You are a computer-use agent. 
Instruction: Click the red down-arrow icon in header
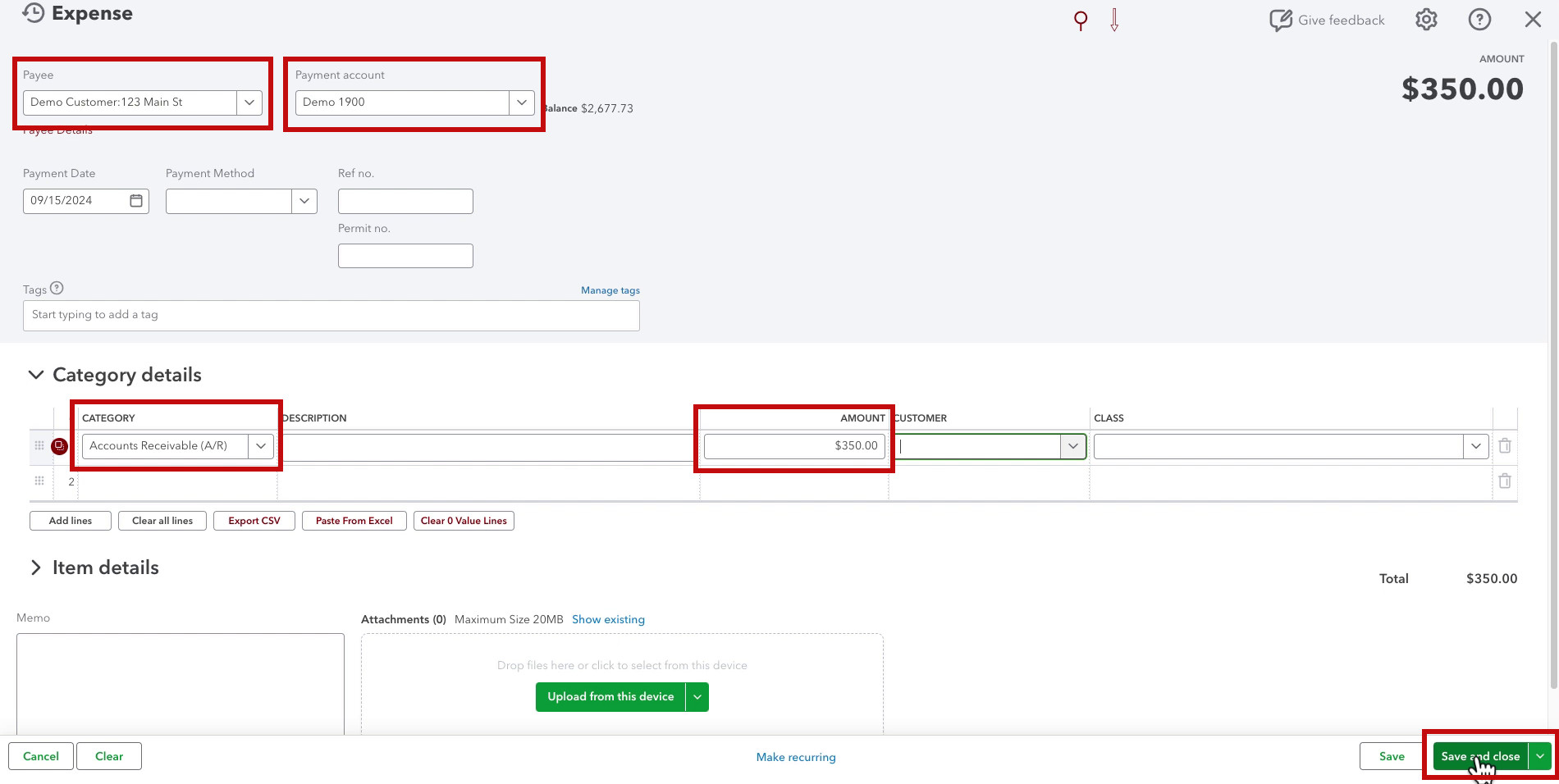(x=1114, y=20)
